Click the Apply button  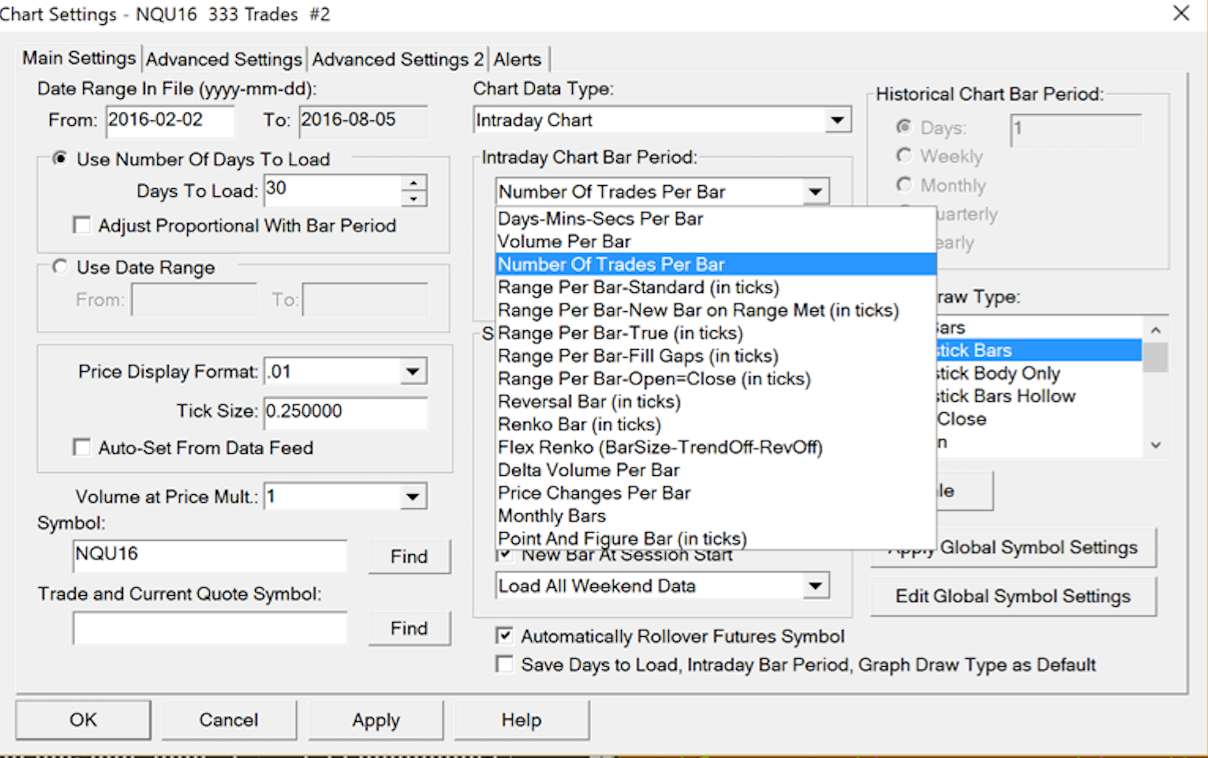pyautogui.click(x=376, y=720)
